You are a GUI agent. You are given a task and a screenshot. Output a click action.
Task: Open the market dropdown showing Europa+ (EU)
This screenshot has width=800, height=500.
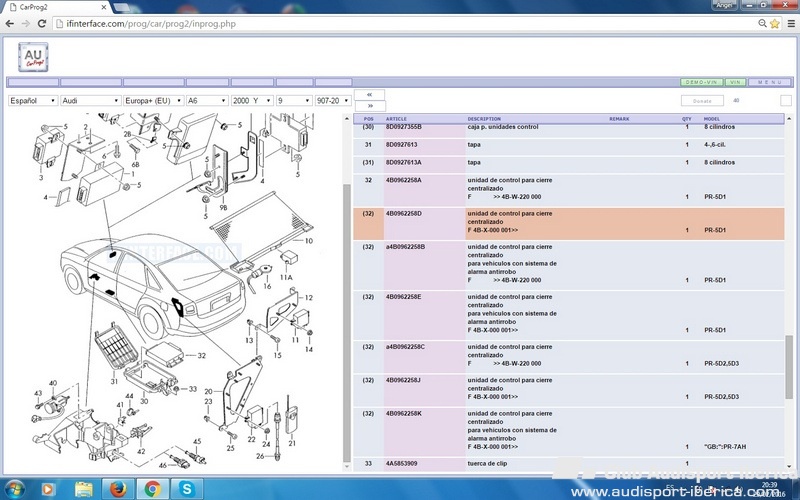click(x=154, y=101)
